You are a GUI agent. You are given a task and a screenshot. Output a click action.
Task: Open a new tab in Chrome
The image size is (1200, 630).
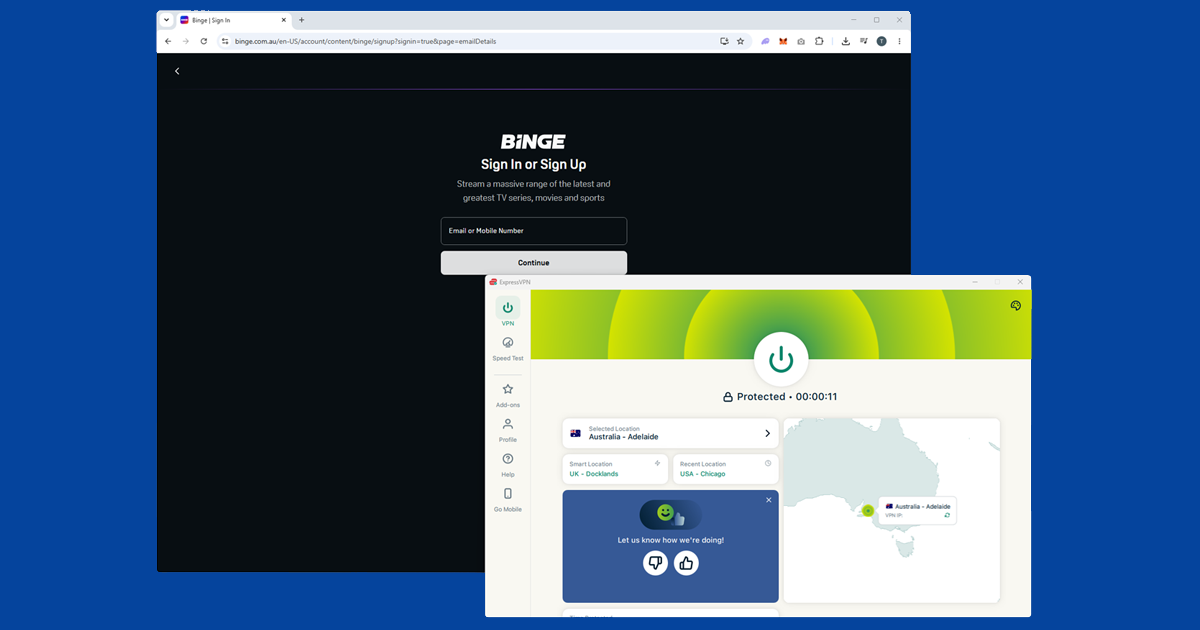[x=302, y=20]
